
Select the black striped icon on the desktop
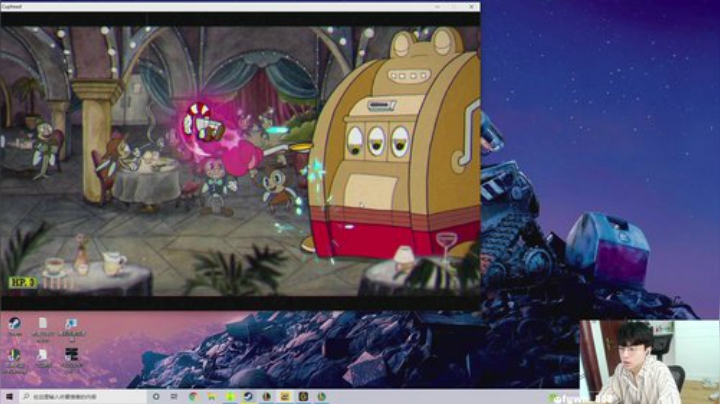point(71,358)
